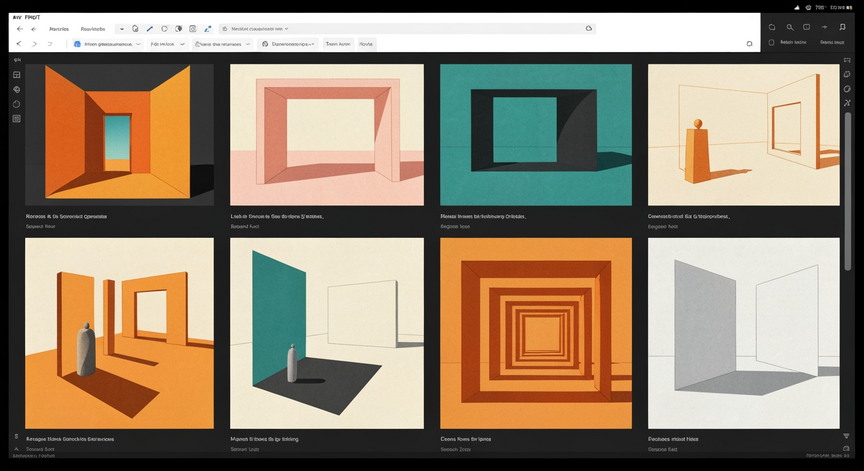Open the pink arch thumbnail
The image size is (864, 471).
coord(327,134)
